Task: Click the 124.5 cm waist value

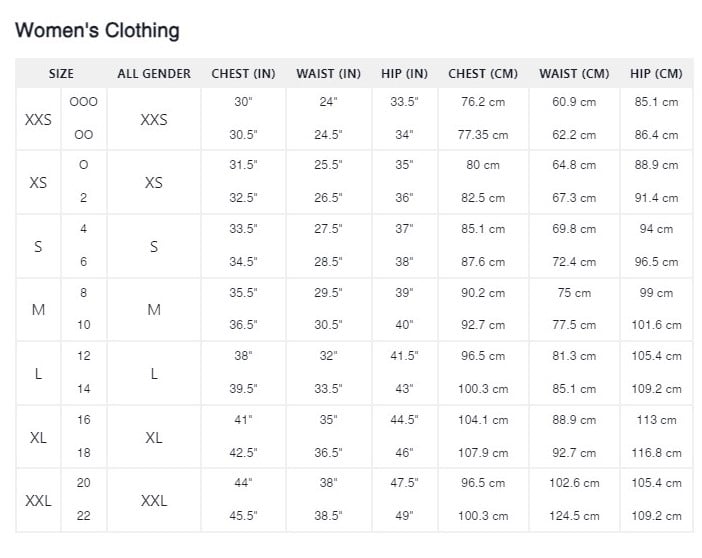Action: (574, 516)
